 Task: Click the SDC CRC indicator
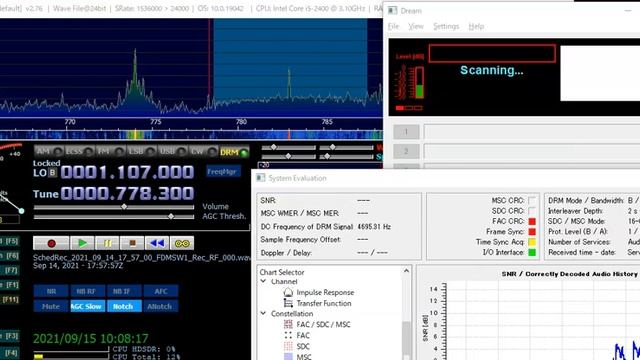click(x=532, y=211)
